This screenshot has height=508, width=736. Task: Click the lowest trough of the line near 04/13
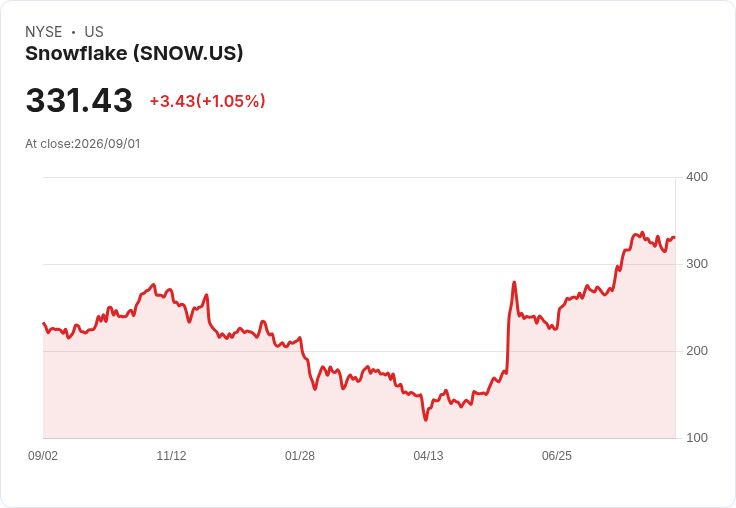(426, 420)
